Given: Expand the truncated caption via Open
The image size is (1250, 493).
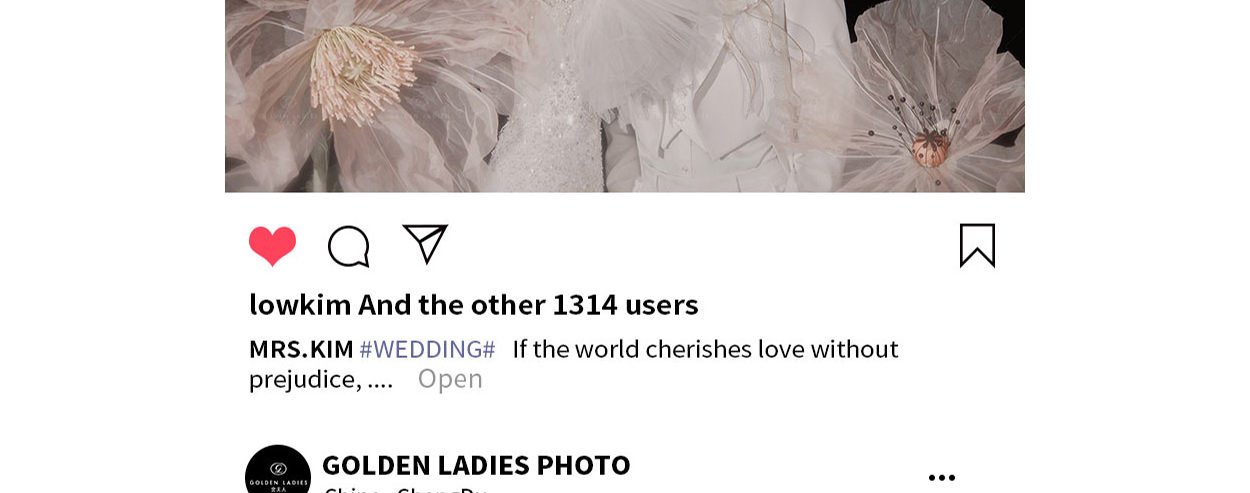Looking at the screenshot, I should point(450,379).
